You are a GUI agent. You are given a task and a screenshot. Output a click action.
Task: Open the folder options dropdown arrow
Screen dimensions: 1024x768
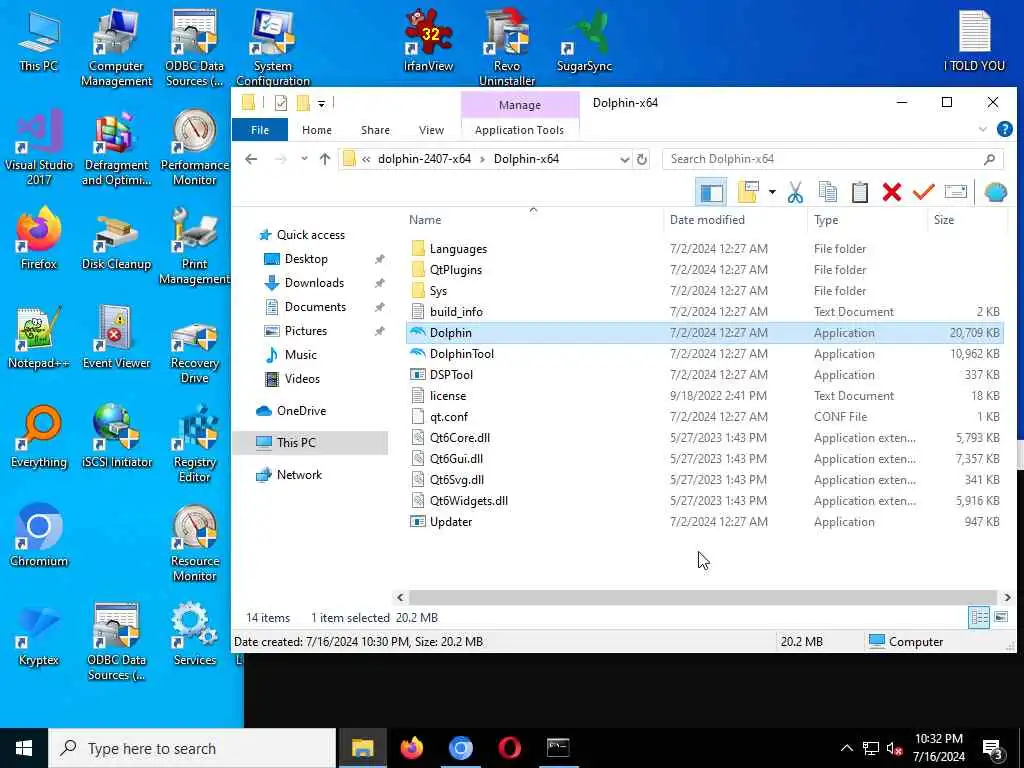[772, 192]
